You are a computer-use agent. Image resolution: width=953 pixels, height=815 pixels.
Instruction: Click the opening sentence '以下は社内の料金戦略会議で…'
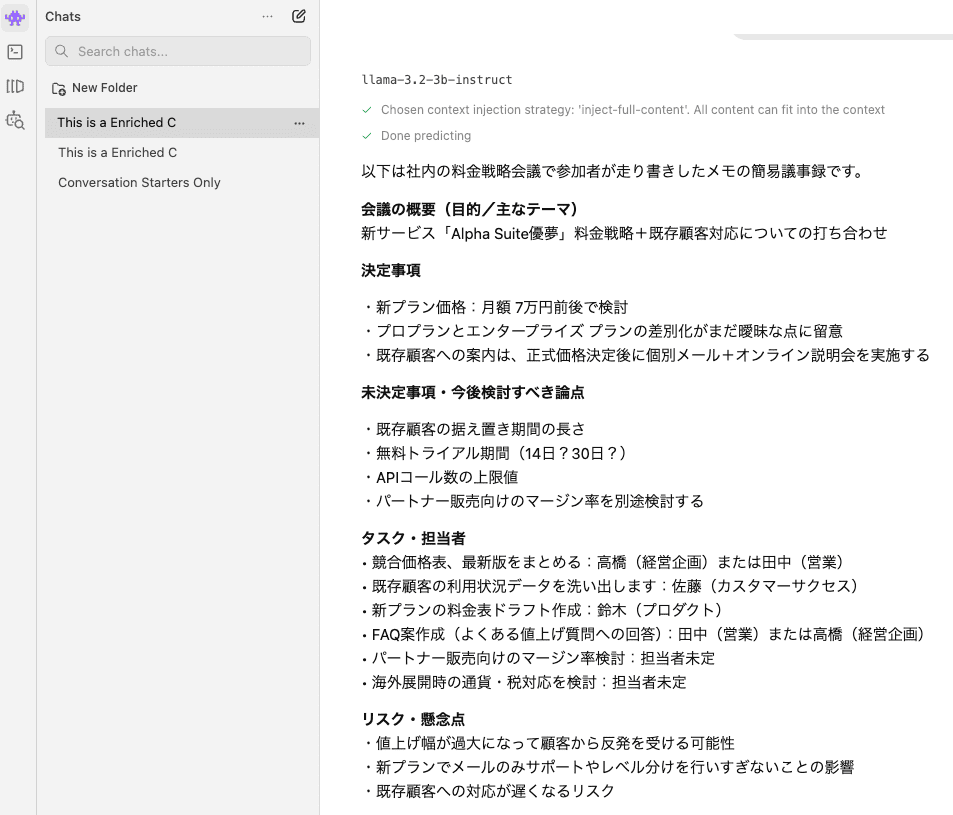tap(613, 171)
